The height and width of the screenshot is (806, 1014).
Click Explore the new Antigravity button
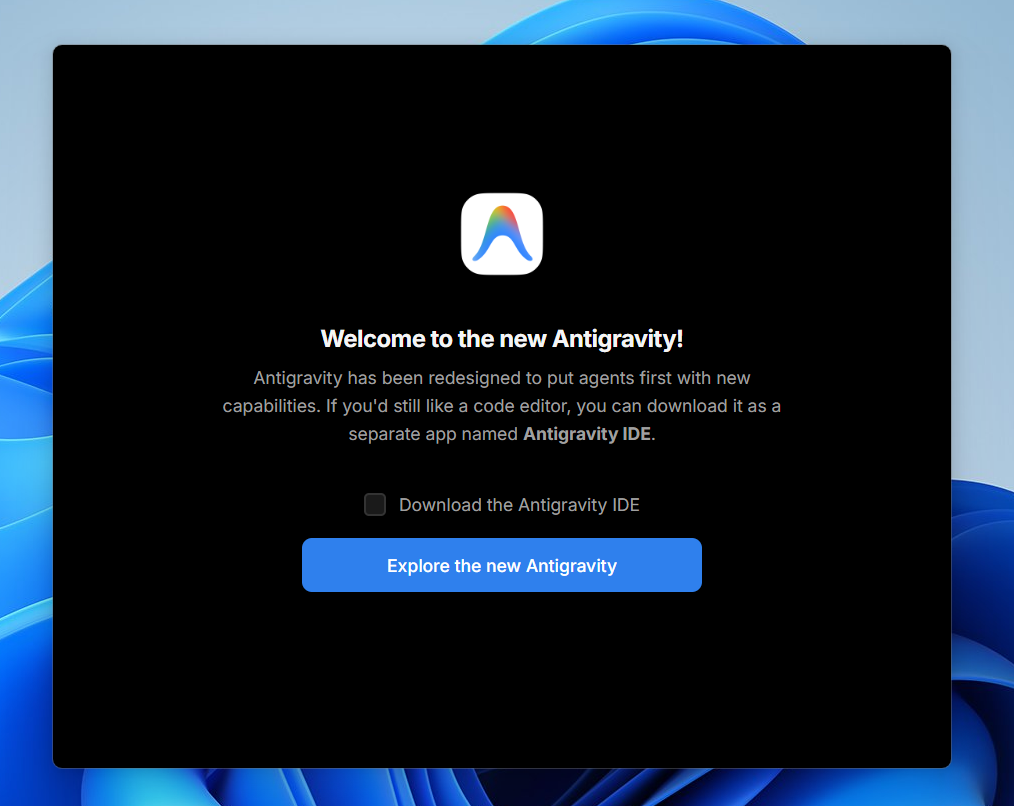click(502, 565)
